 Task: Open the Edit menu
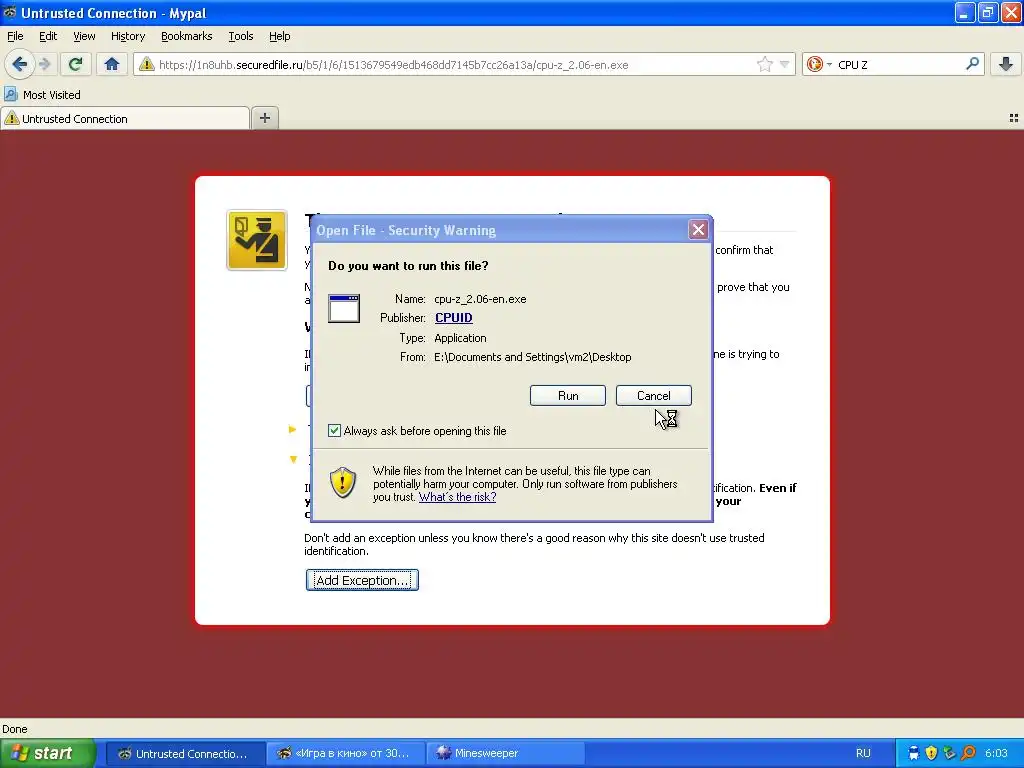(x=48, y=36)
